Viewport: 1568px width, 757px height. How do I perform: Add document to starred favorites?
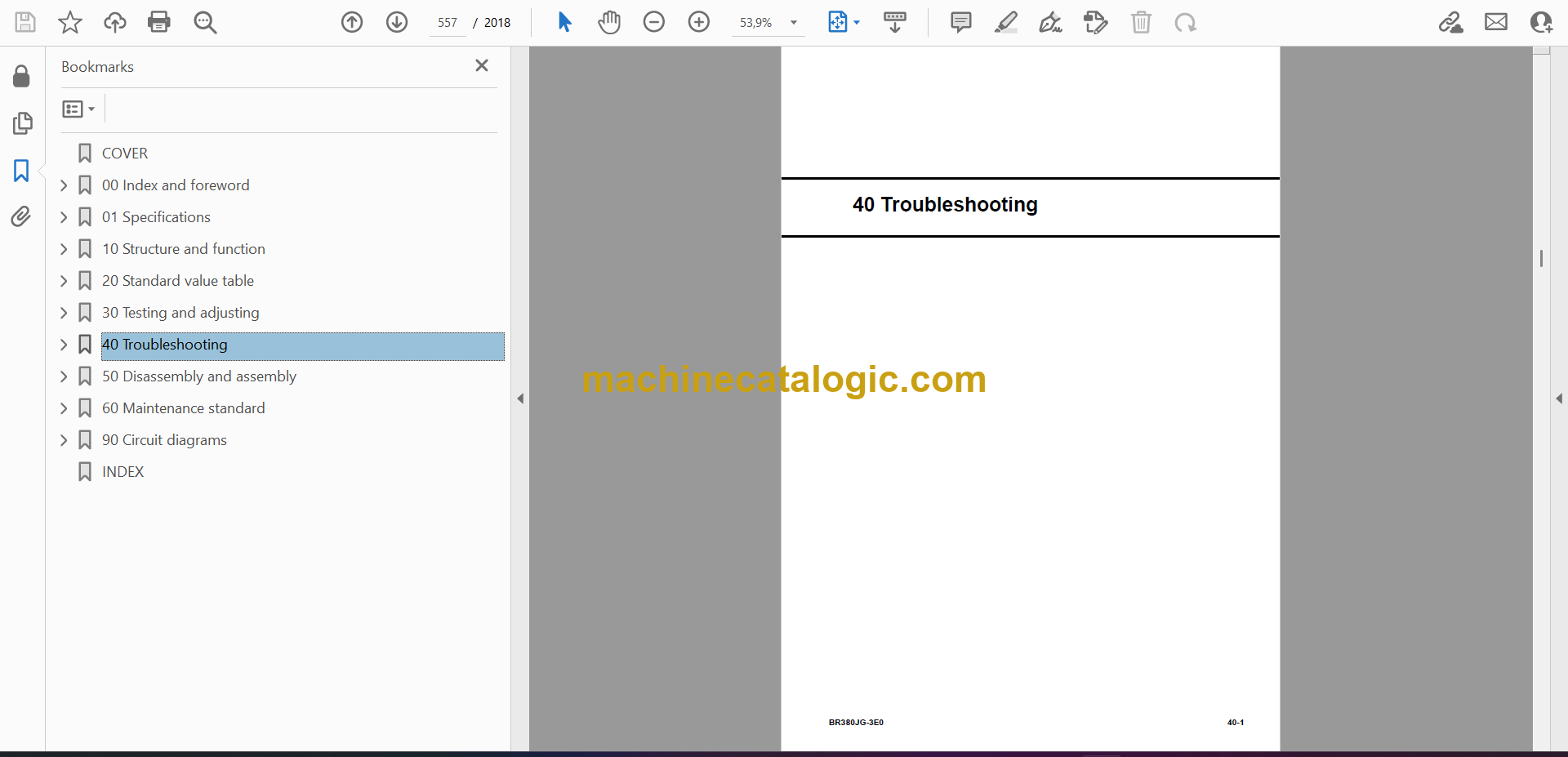coord(70,22)
